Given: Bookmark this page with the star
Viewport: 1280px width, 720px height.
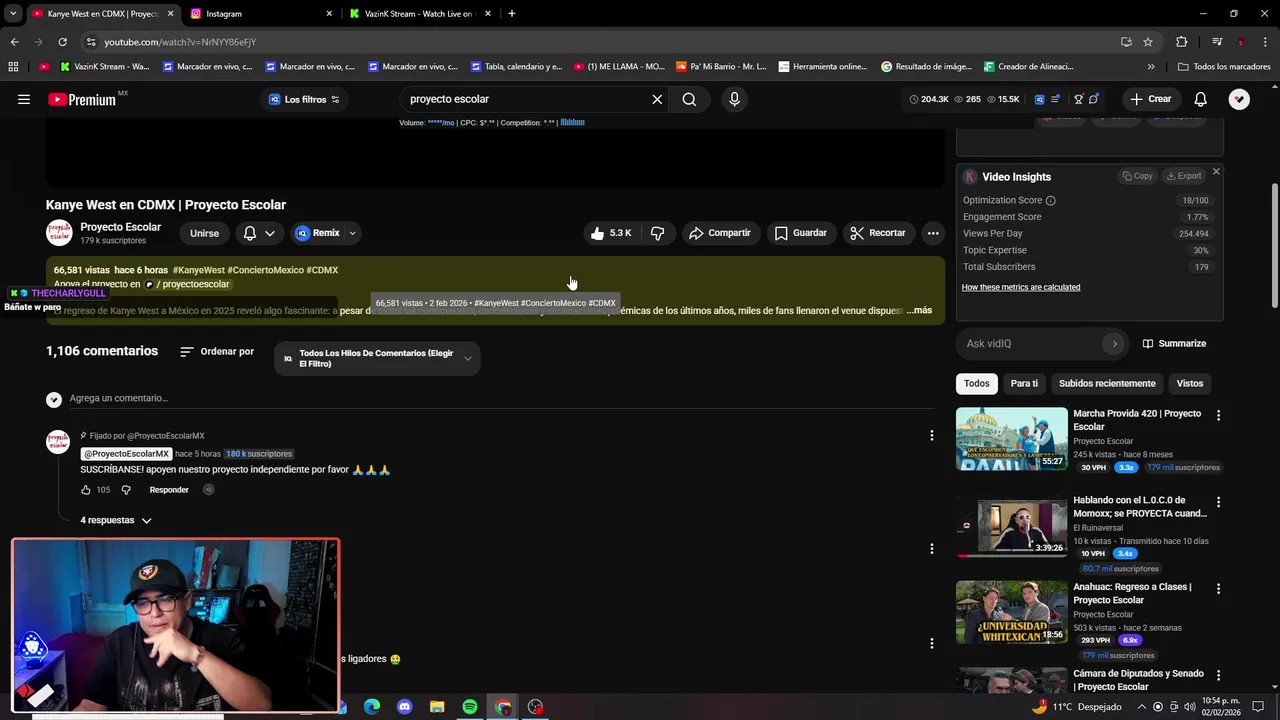Looking at the screenshot, I should (1148, 42).
